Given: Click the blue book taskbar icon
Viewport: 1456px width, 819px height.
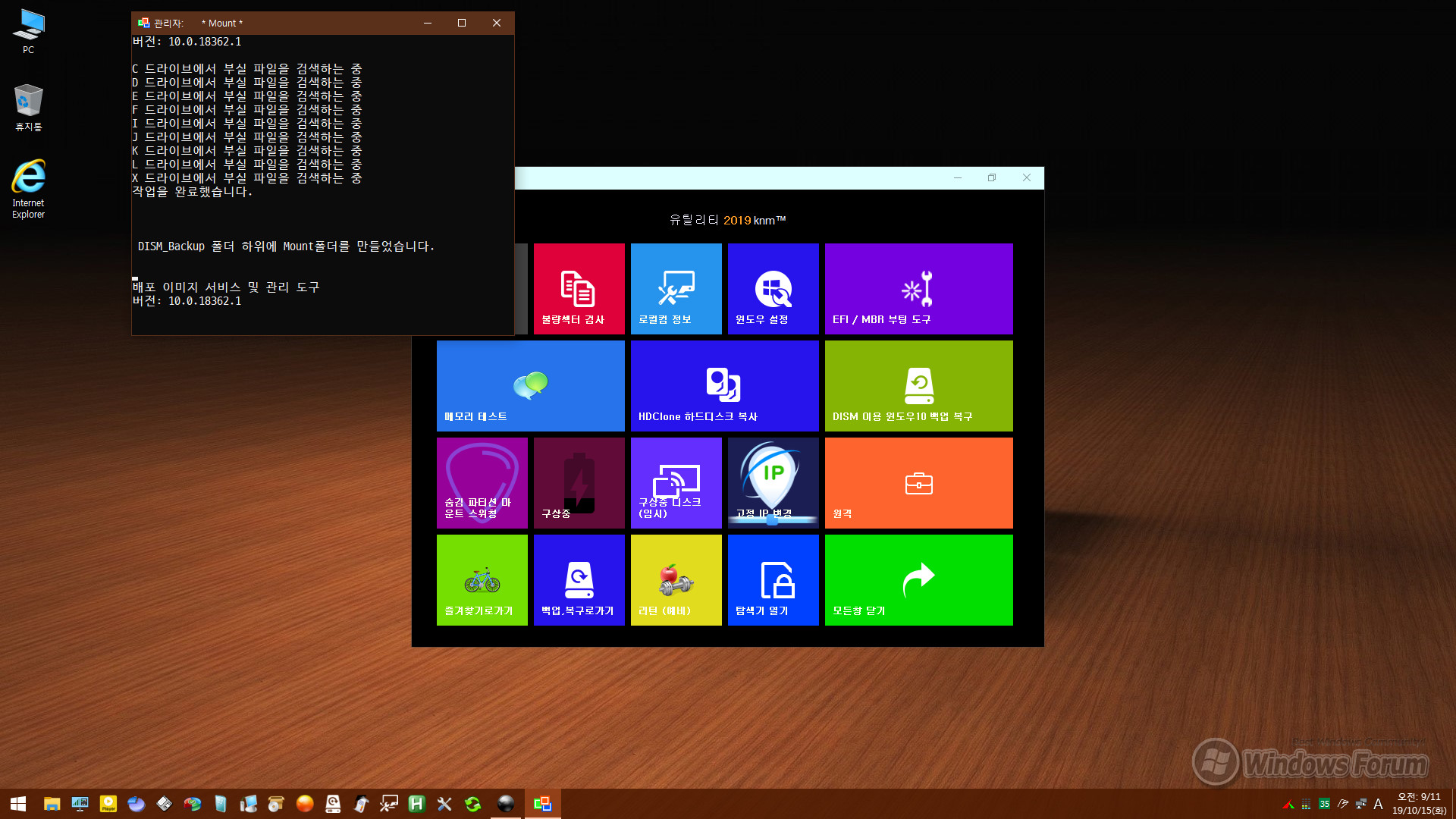Looking at the screenshot, I should pyautogui.click(x=220, y=803).
